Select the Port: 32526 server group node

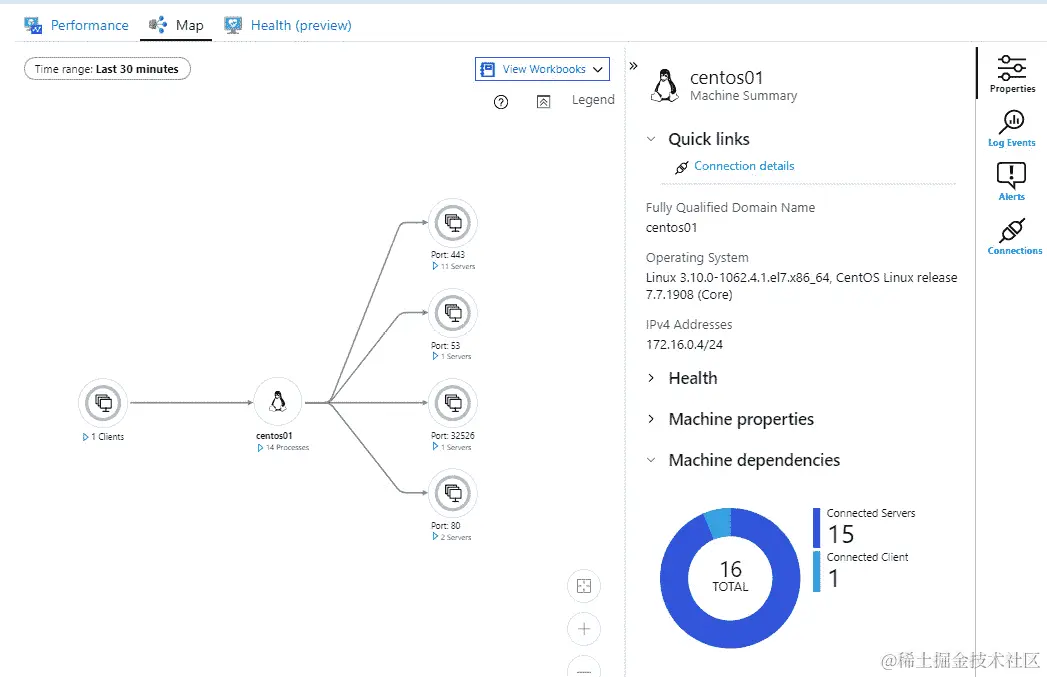click(453, 403)
